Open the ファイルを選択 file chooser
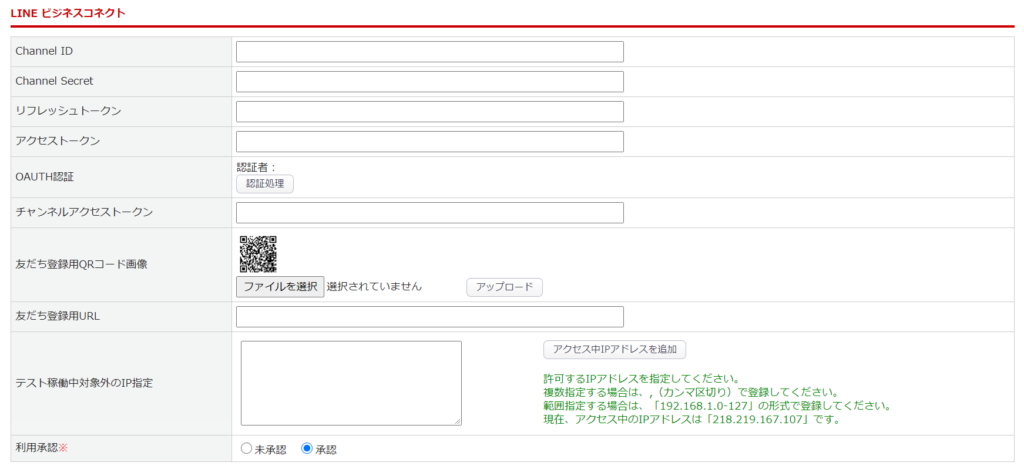The width and height of the screenshot is (1024, 469). pos(280,287)
